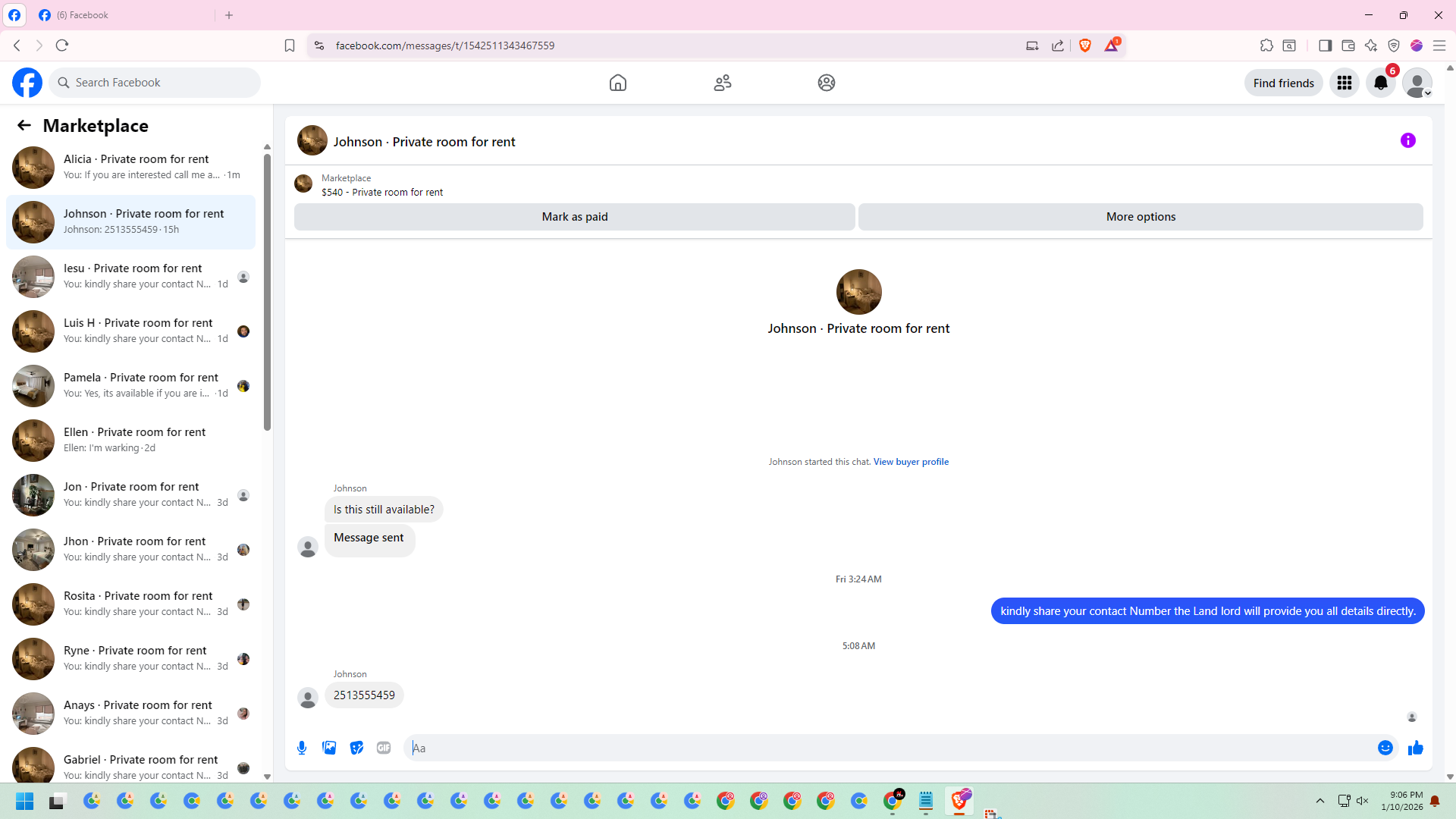
Task: Toggle Brave Shields lion icon
Action: point(1085,45)
